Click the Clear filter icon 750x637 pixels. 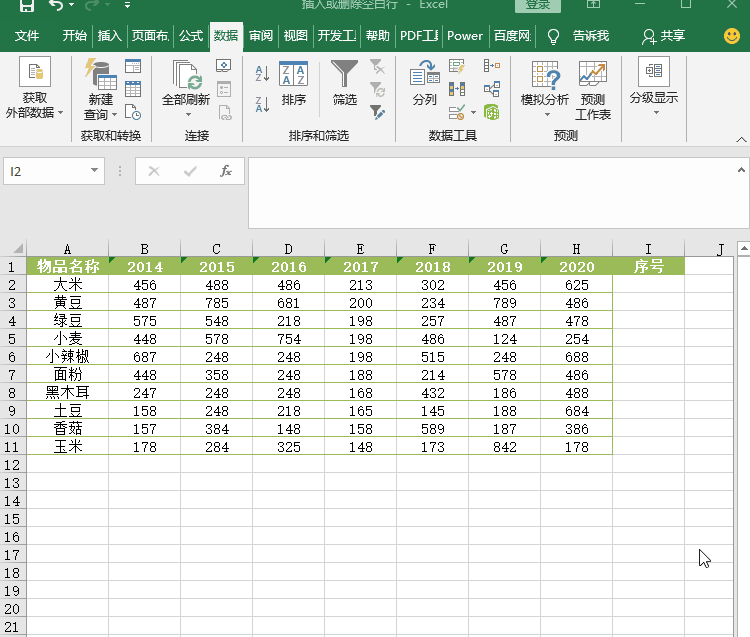tap(377, 66)
